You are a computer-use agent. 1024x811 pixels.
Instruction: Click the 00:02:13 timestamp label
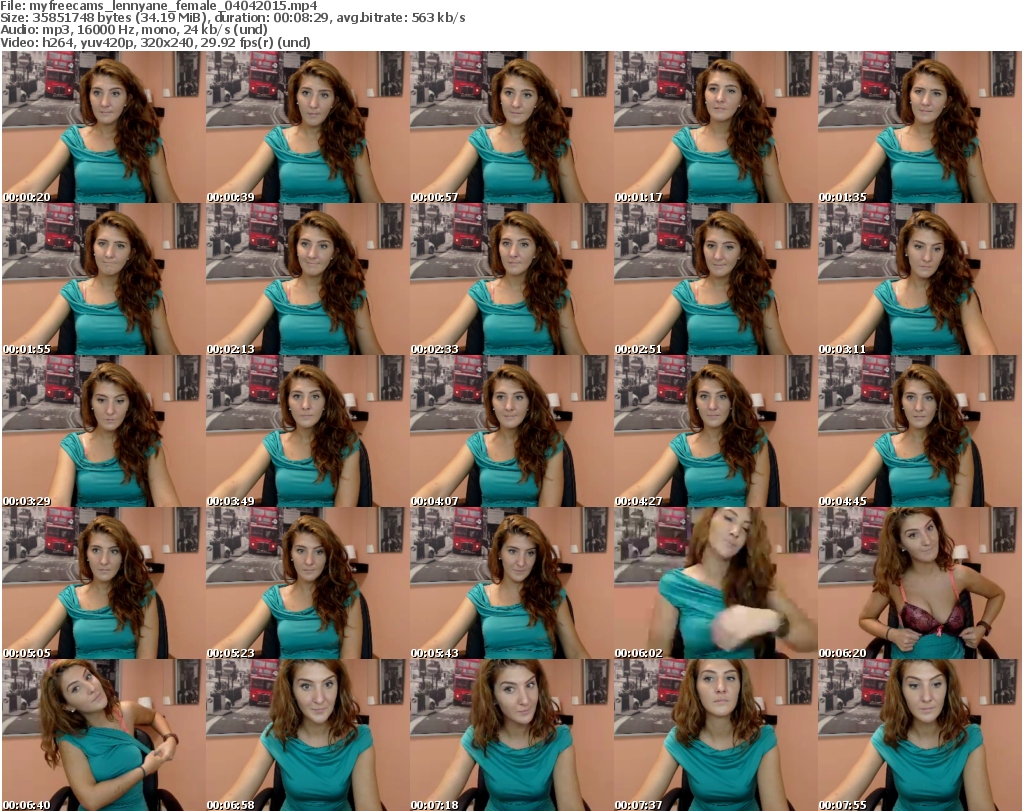(231, 349)
